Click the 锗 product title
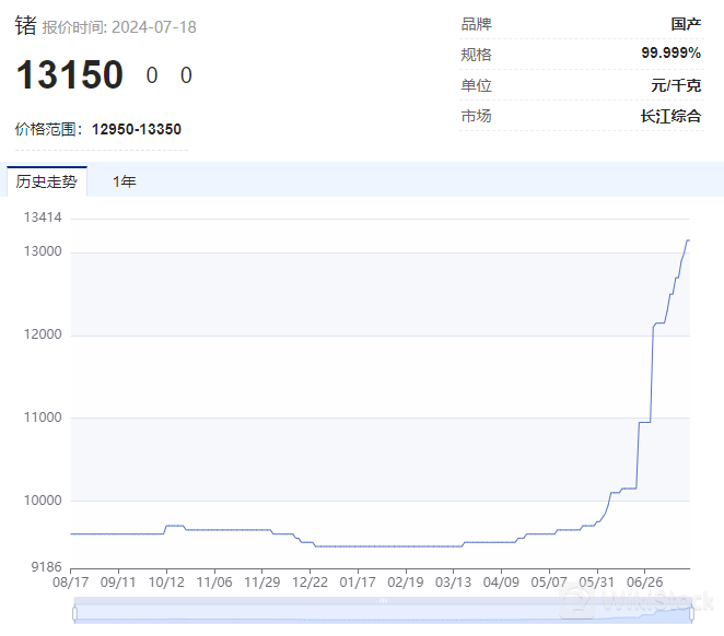The width and height of the screenshot is (724, 636). point(25,25)
